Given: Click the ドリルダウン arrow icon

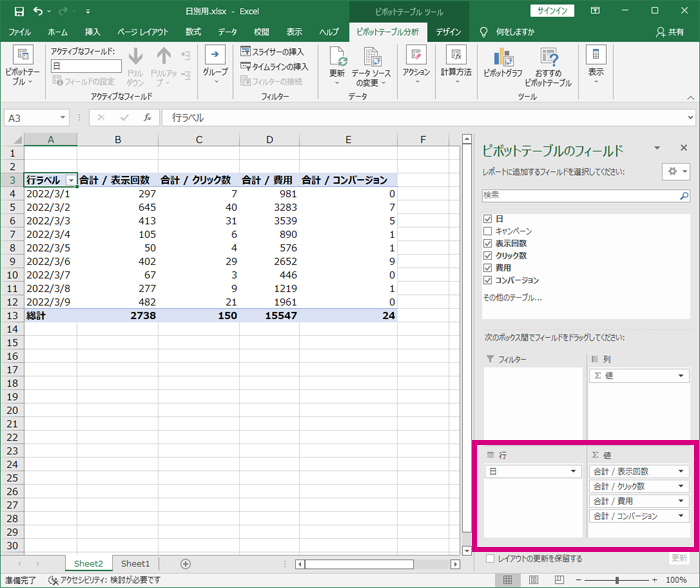Looking at the screenshot, I should coord(135,57).
